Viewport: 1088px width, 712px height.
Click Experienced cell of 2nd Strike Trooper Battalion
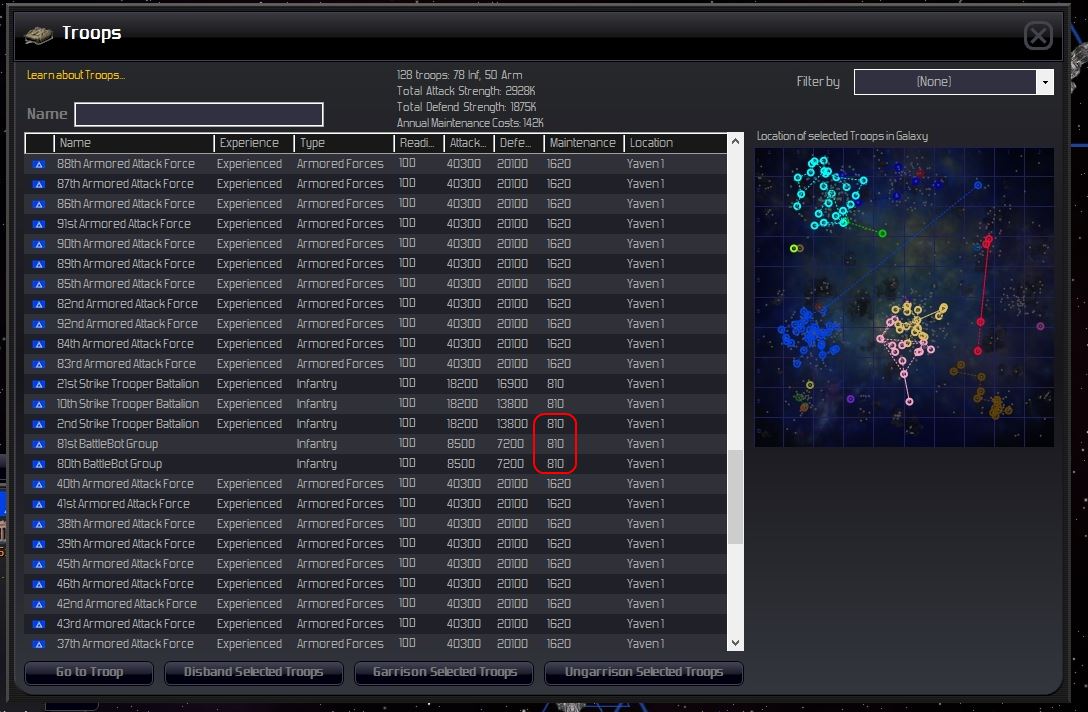(249, 424)
